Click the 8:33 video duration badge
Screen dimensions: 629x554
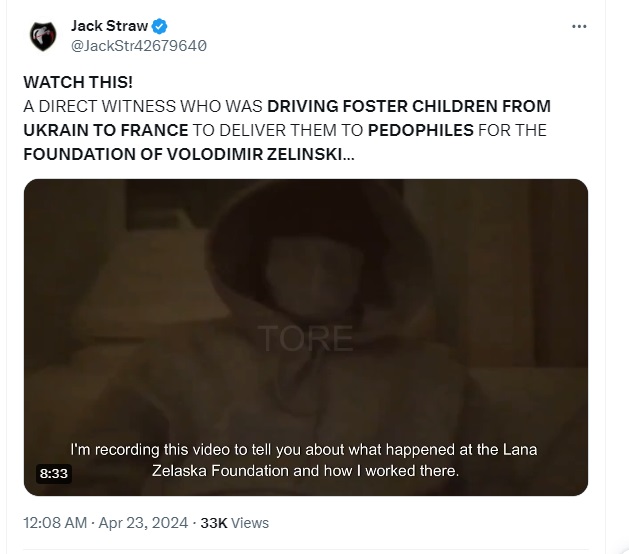[x=53, y=473]
